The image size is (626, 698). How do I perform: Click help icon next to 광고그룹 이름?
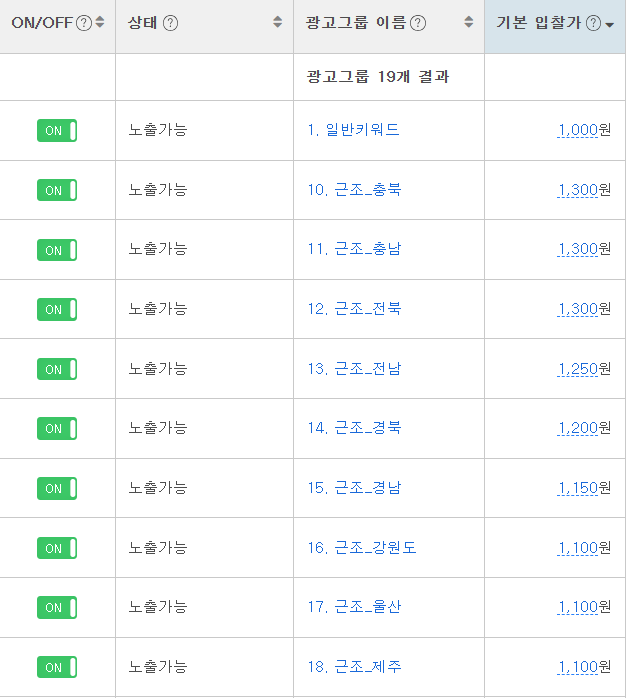[x=418, y=23]
